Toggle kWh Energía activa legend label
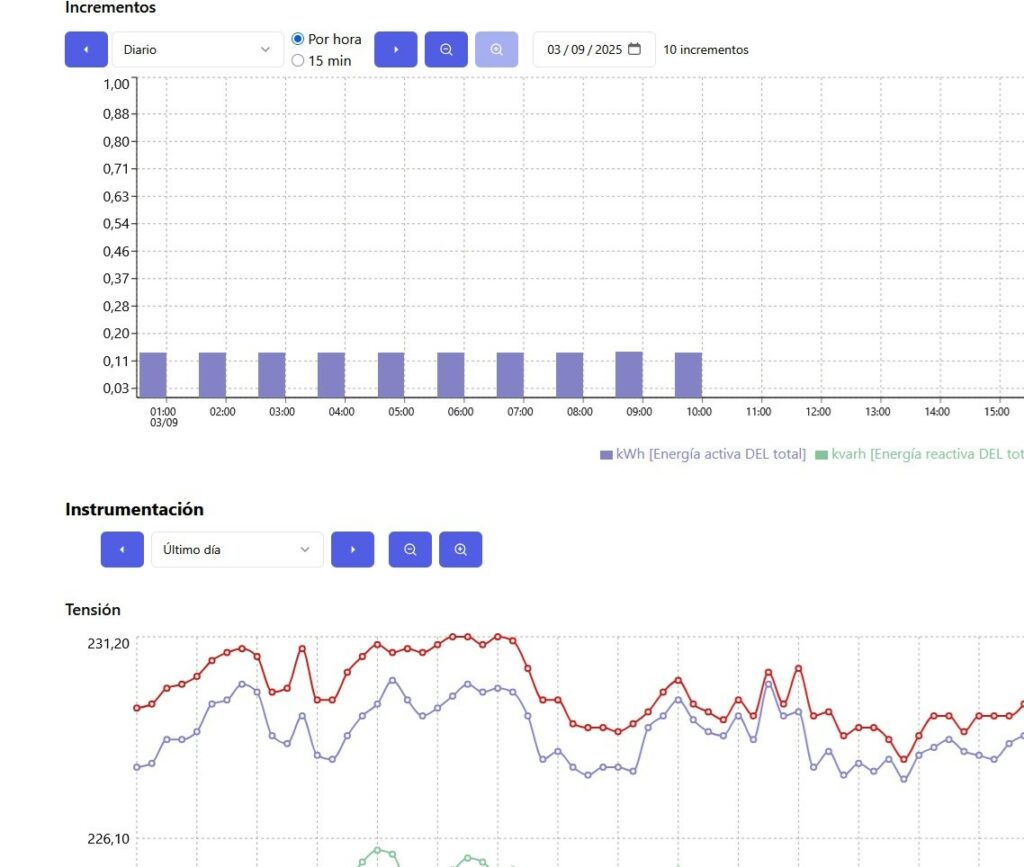Viewport: 1024px width, 867px height. [x=710, y=454]
